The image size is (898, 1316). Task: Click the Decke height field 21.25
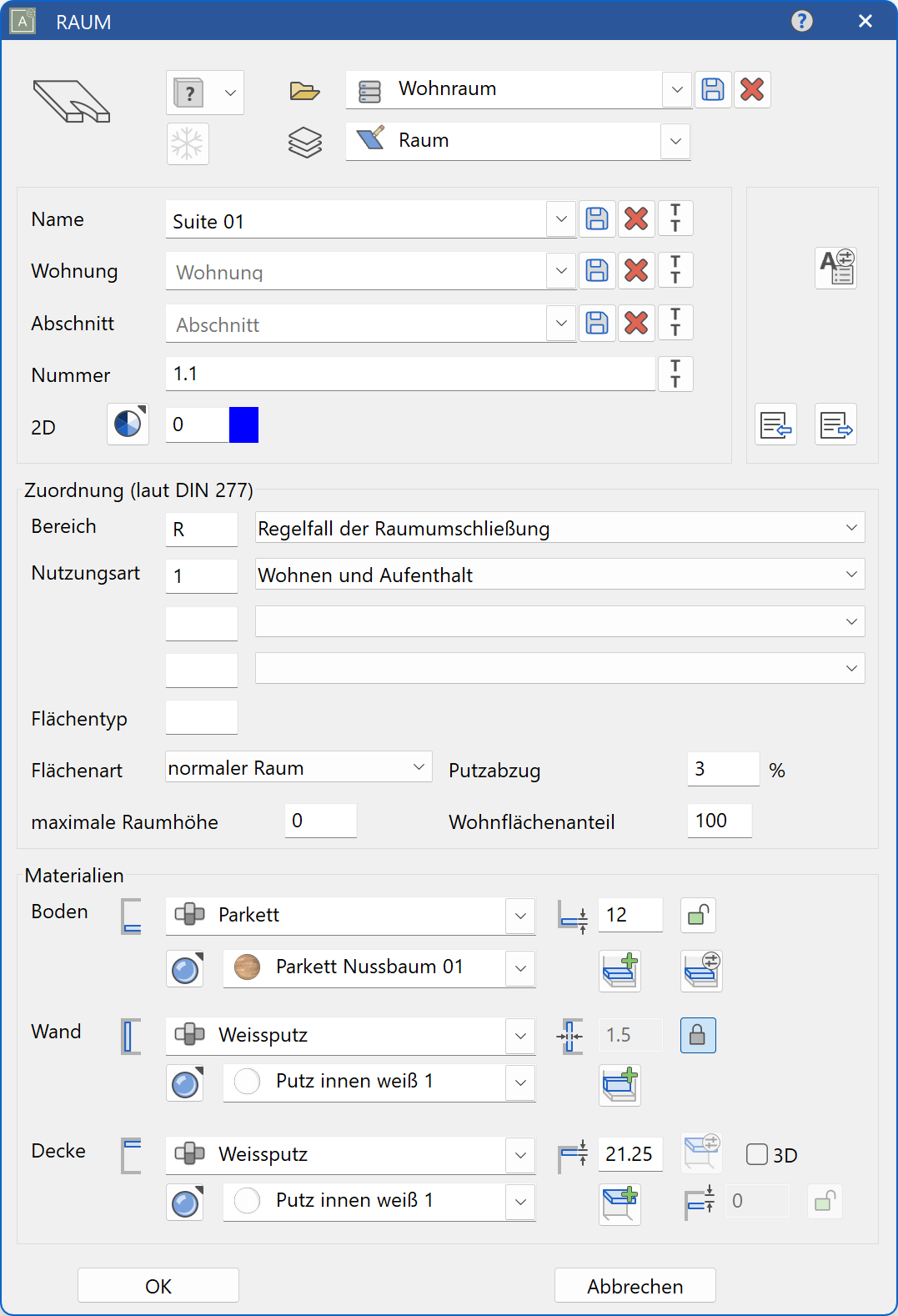(x=630, y=1154)
